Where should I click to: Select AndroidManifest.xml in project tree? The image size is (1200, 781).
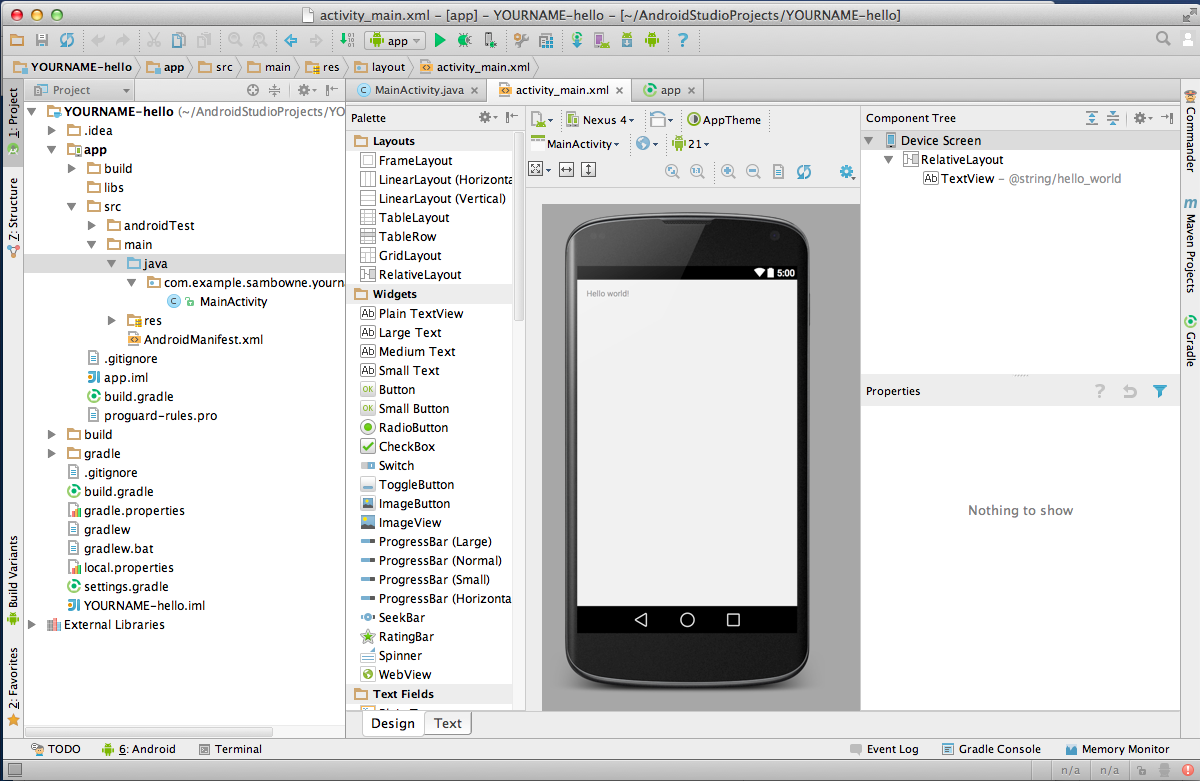(203, 339)
